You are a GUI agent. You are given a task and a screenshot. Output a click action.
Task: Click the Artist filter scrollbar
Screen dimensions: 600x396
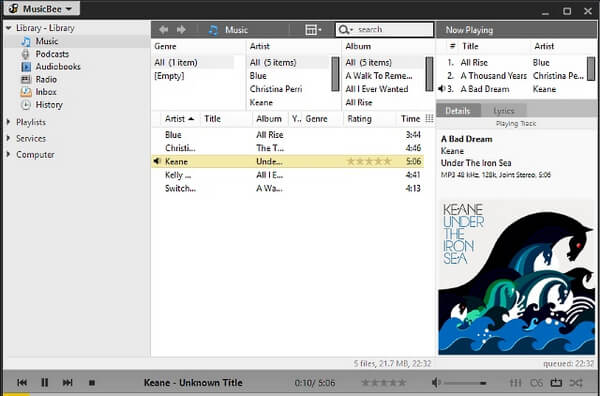335,74
